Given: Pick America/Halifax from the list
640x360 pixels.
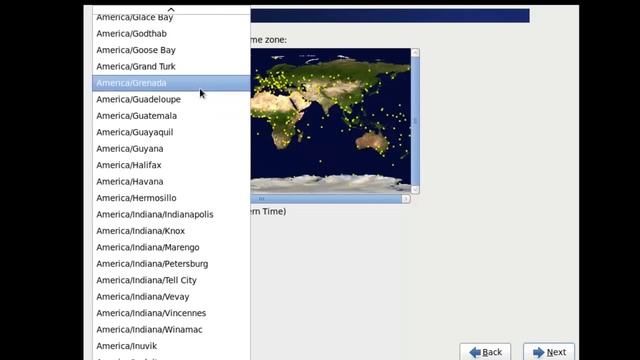Looking at the screenshot, I should point(171,165).
